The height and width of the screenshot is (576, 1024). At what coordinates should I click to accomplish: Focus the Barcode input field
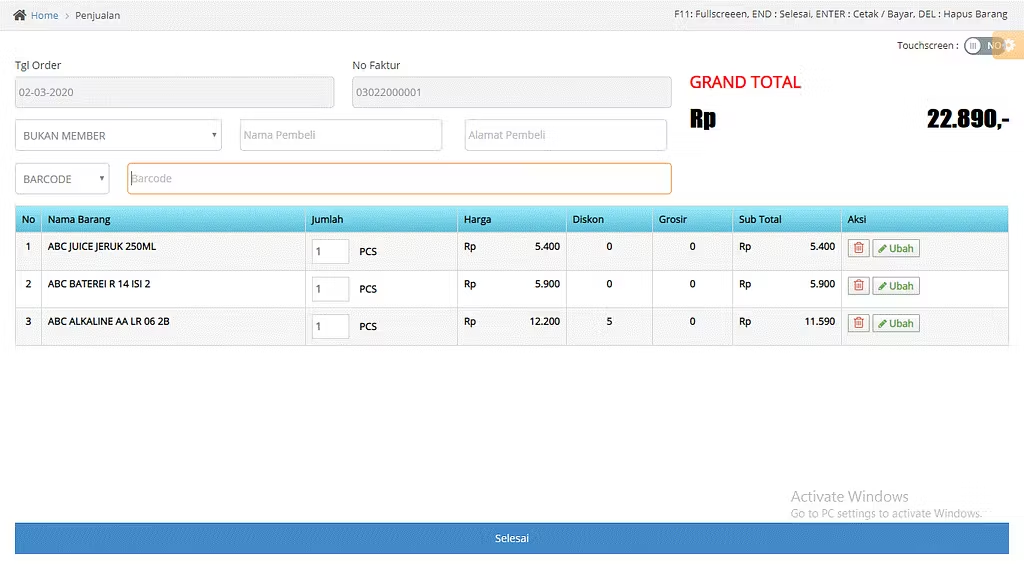pyautogui.click(x=399, y=179)
